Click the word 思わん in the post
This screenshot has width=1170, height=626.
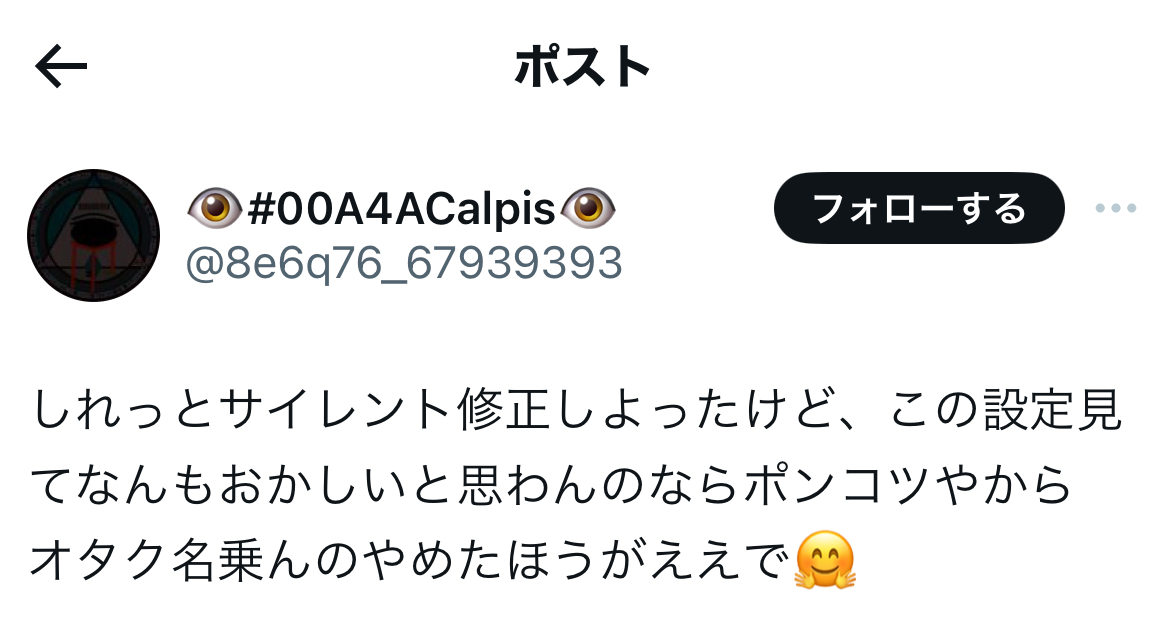point(528,485)
